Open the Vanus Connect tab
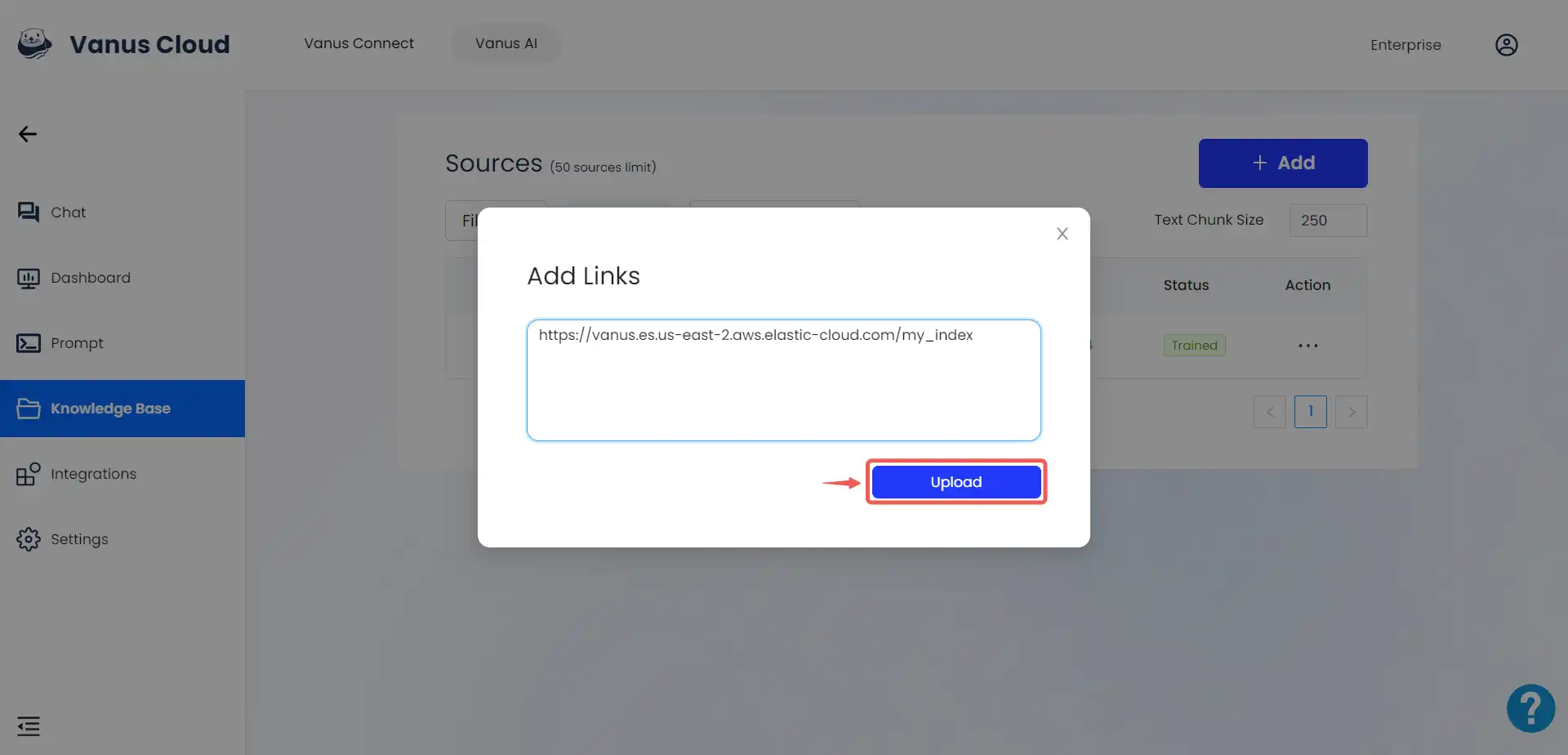 pyautogui.click(x=359, y=43)
